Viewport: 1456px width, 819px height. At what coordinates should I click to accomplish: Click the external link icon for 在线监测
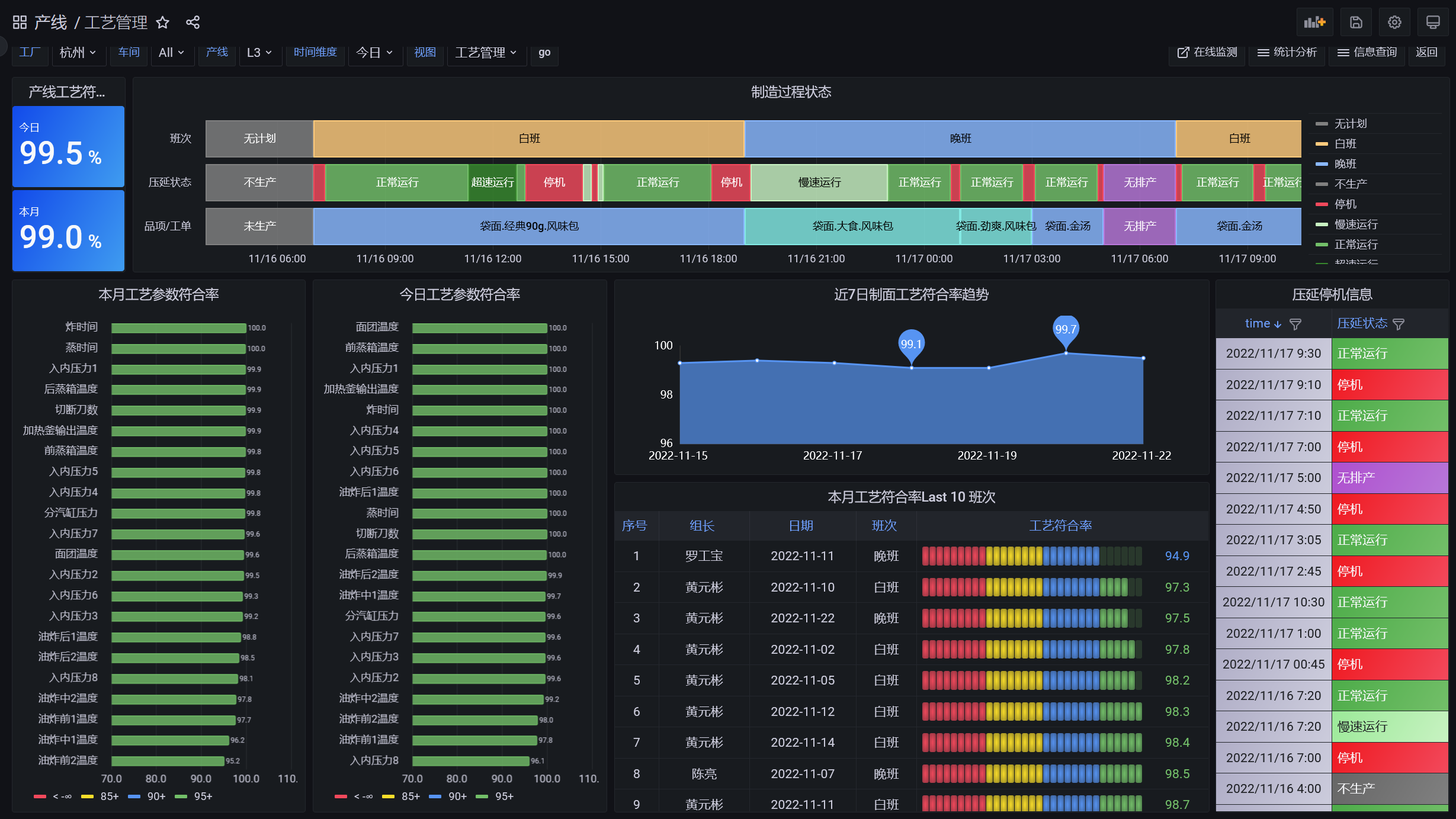coord(1183,53)
